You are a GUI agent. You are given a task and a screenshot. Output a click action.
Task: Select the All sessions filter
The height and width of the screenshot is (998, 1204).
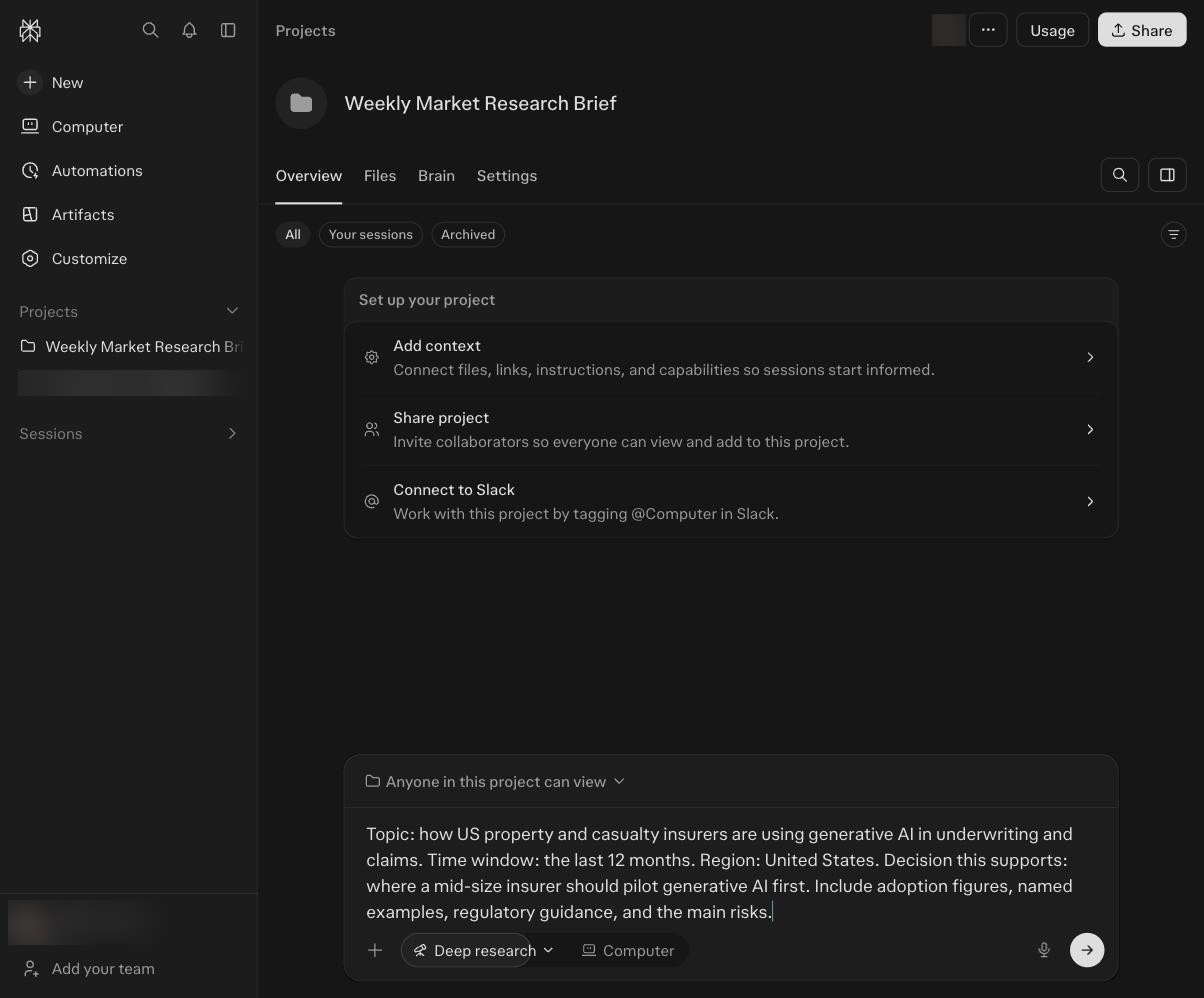click(293, 234)
